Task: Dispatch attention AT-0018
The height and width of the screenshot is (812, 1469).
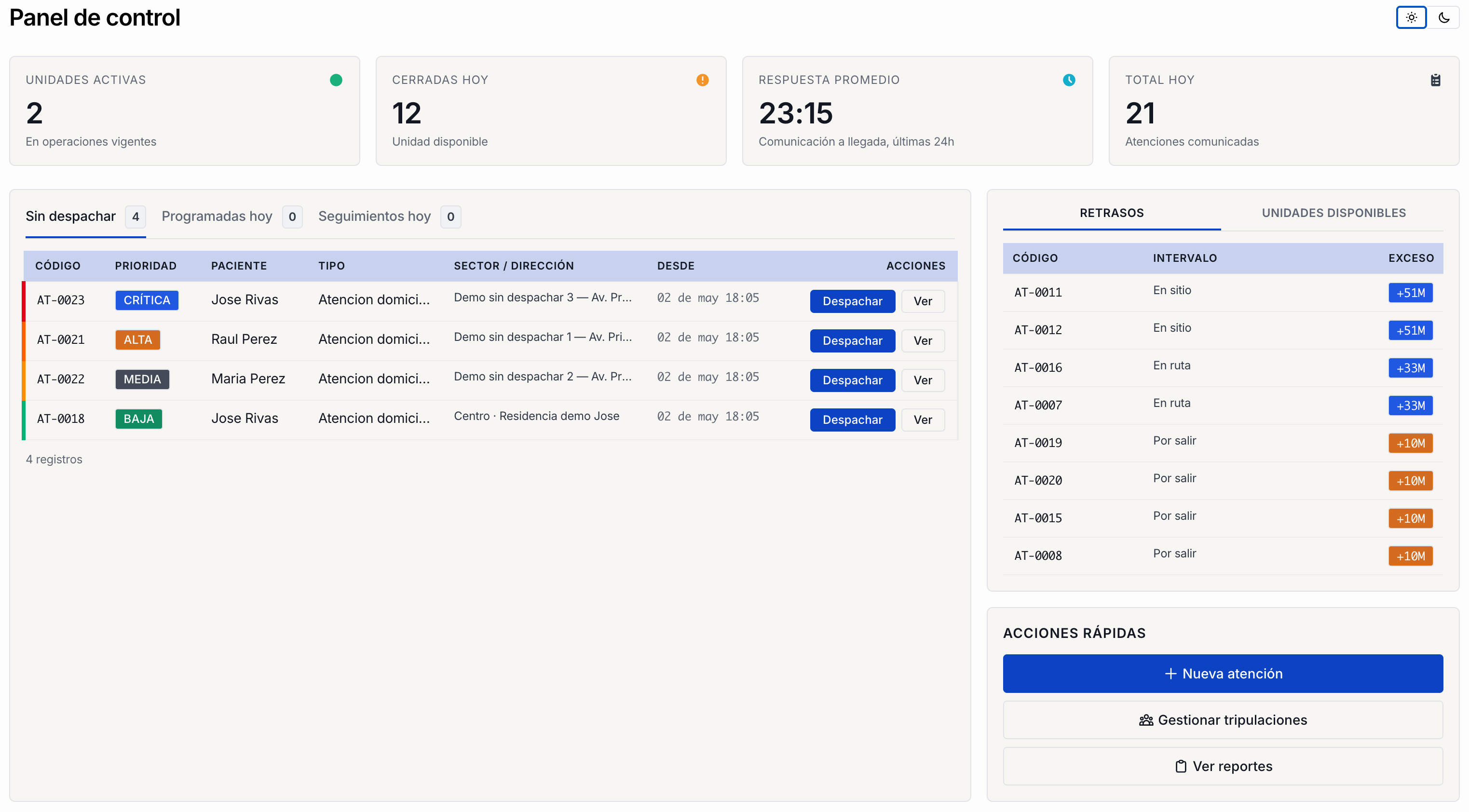Action: (x=852, y=420)
